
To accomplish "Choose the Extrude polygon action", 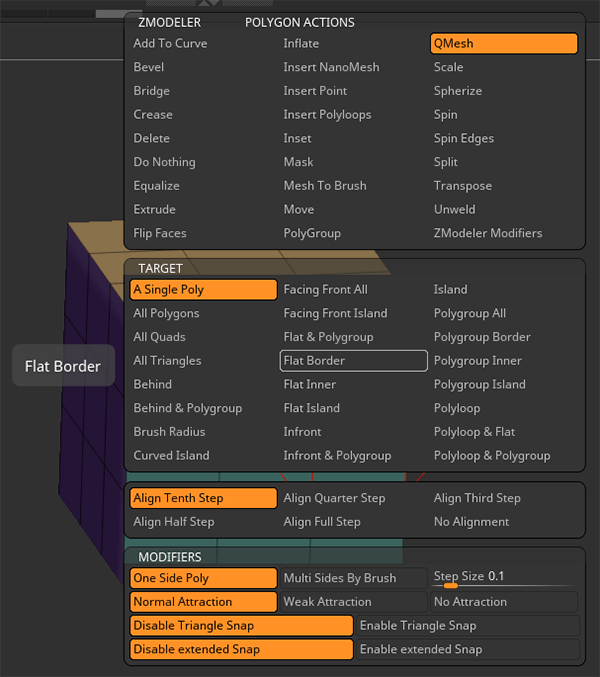I will click(x=155, y=210).
